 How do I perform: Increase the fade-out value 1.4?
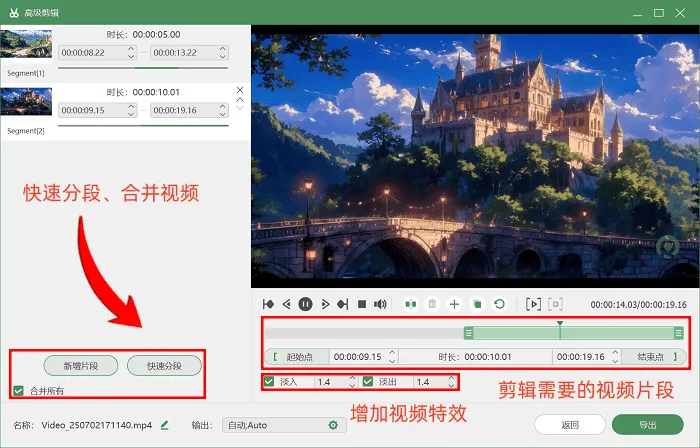(451, 378)
